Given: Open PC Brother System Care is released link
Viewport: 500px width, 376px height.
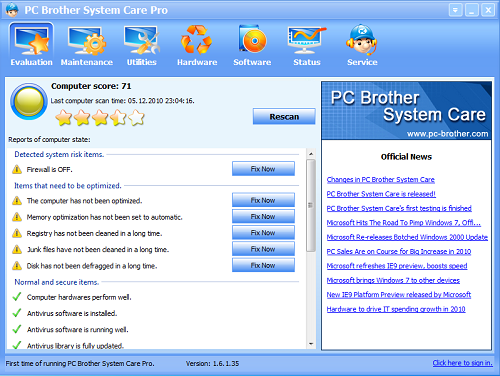Looking at the screenshot, I should coord(381,194).
